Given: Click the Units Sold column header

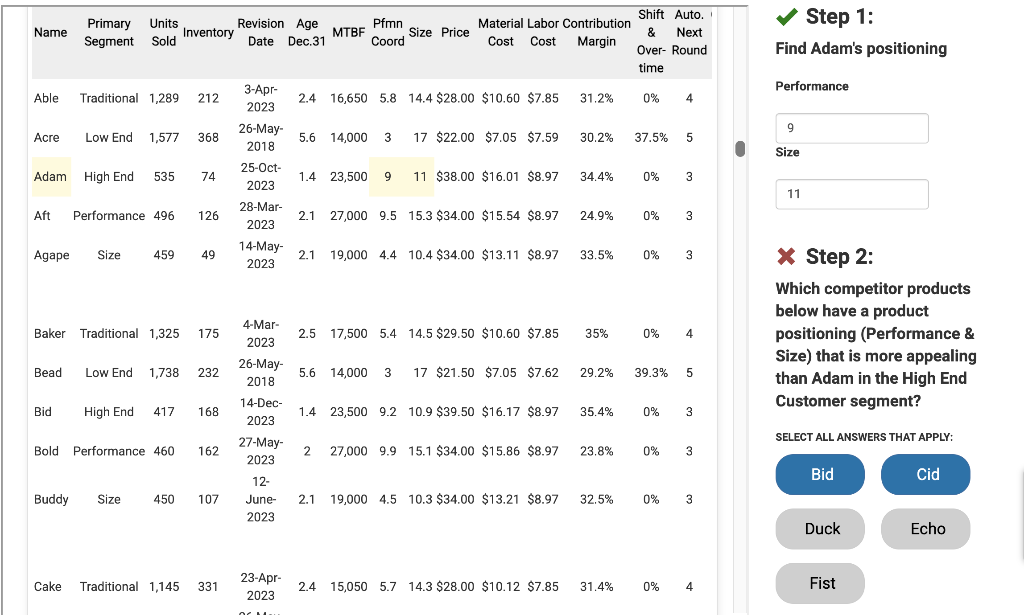Looking at the screenshot, I should [163, 33].
